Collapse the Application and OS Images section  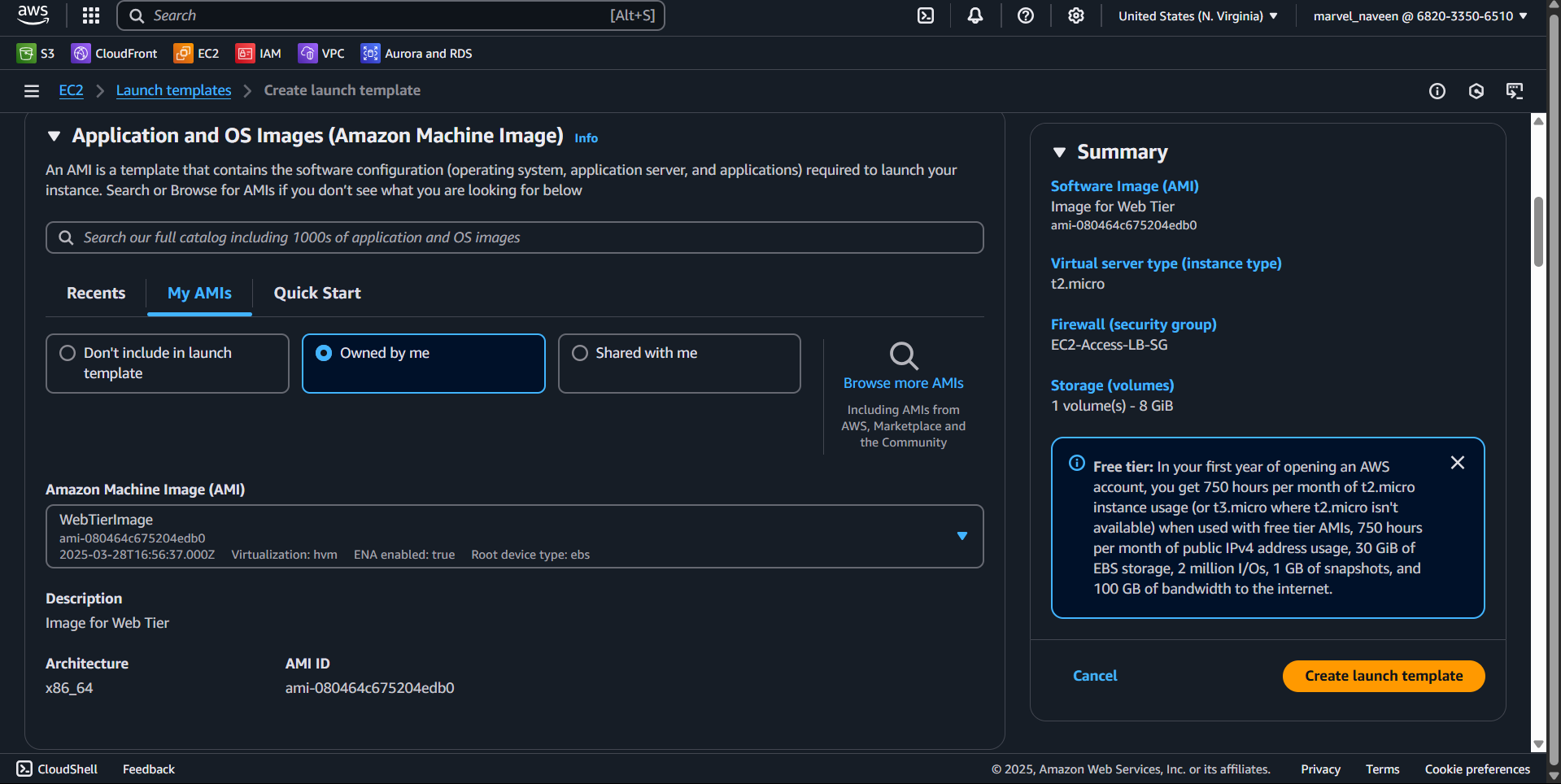tap(55, 136)
